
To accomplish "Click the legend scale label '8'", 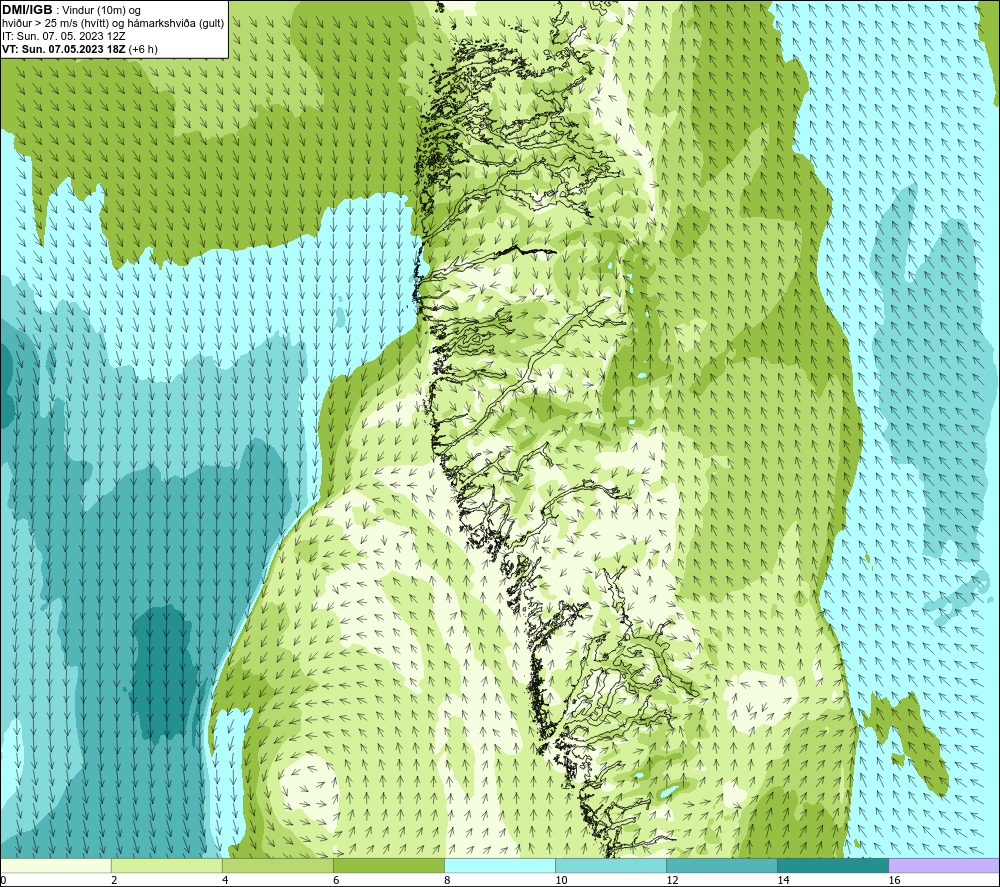I will click(x=447, y=881).
